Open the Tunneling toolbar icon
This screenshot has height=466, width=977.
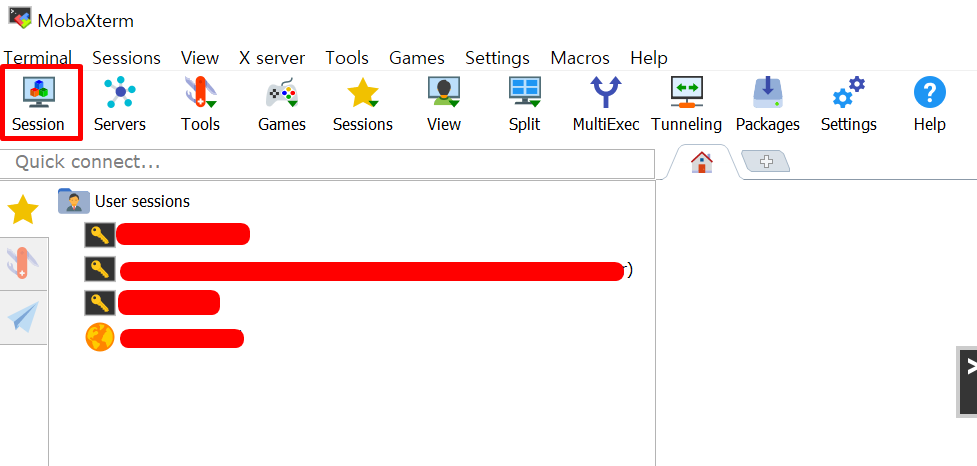pos(687,103)
